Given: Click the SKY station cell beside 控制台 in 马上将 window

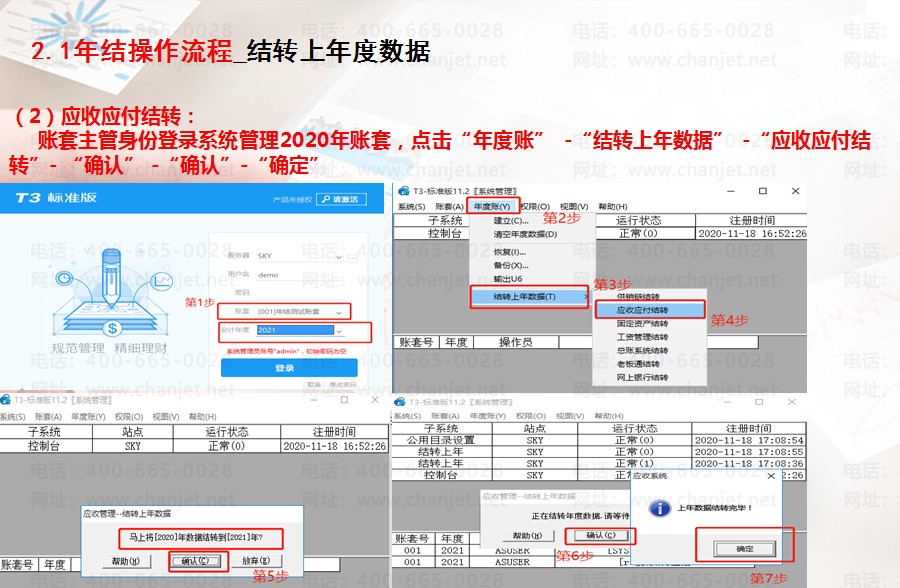Looking at the screenshot, I should pos(133,446).
